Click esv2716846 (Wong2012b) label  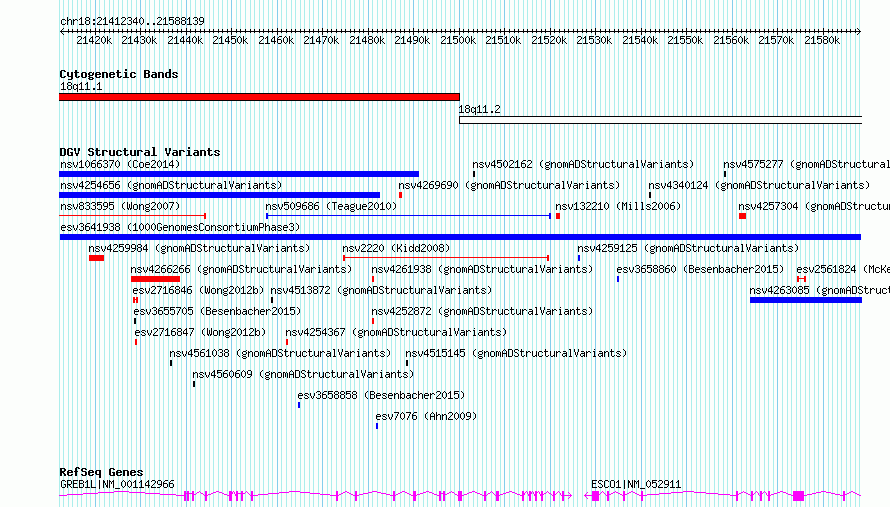tap(198, 290)
